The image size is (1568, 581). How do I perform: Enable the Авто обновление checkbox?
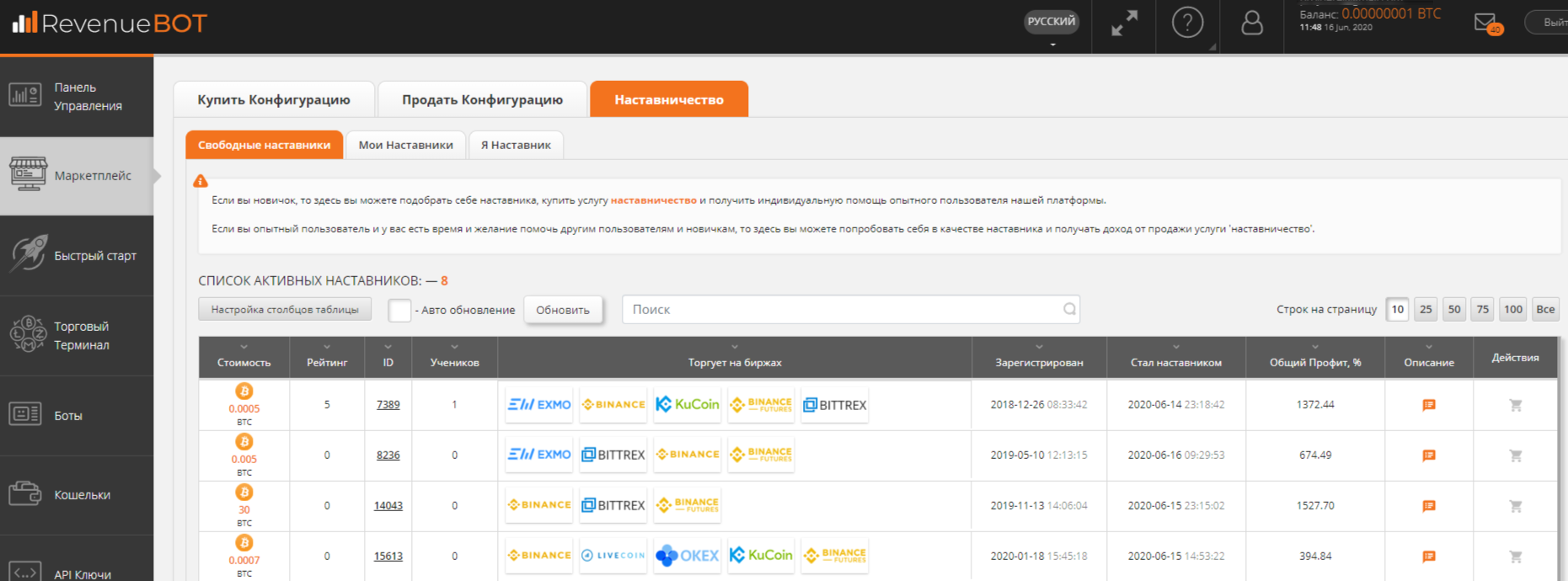coord(399,310)
